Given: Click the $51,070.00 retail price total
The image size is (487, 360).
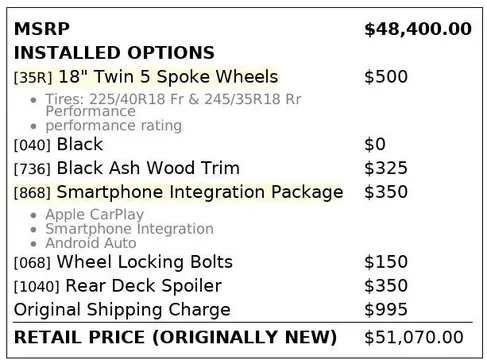Looking at the screenshot, I should [x=414, y=337].
